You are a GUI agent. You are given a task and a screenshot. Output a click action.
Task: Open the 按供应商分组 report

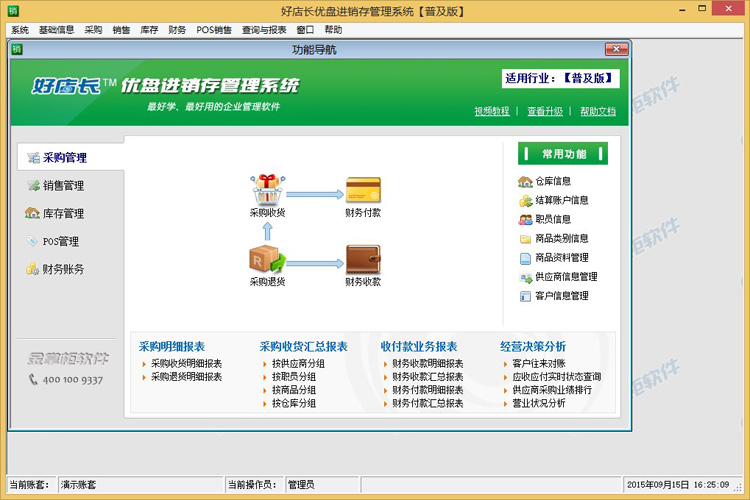click(x=298, y=364)
